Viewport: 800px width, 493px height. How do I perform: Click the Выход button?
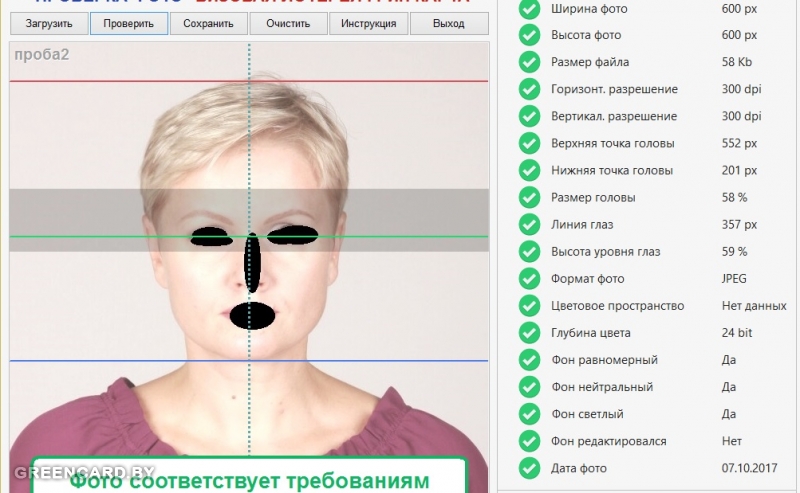(x=449, y=23)
